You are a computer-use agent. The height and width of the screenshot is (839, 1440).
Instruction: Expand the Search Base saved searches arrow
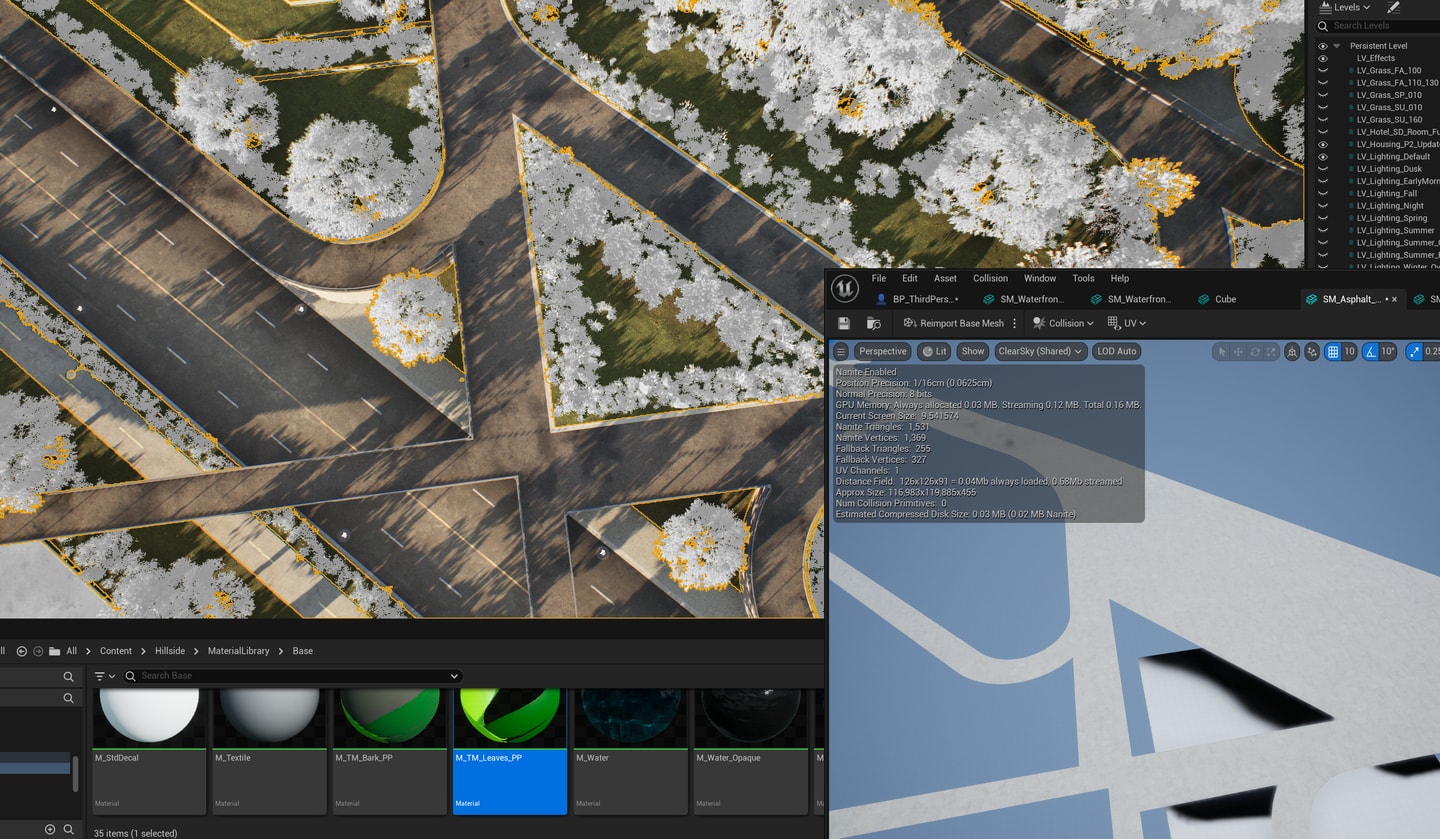click(x=455, y=676)
